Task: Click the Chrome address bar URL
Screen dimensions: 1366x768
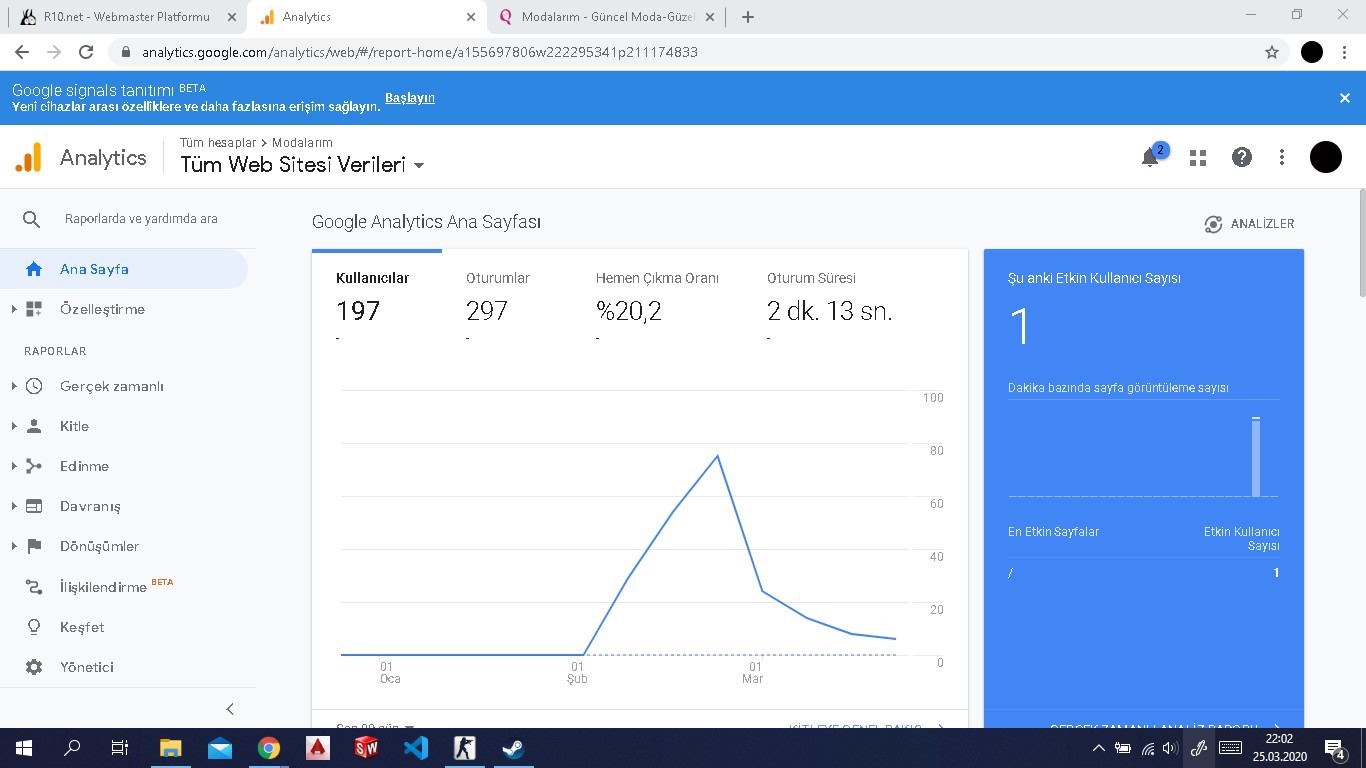Action: pos(420,52)
